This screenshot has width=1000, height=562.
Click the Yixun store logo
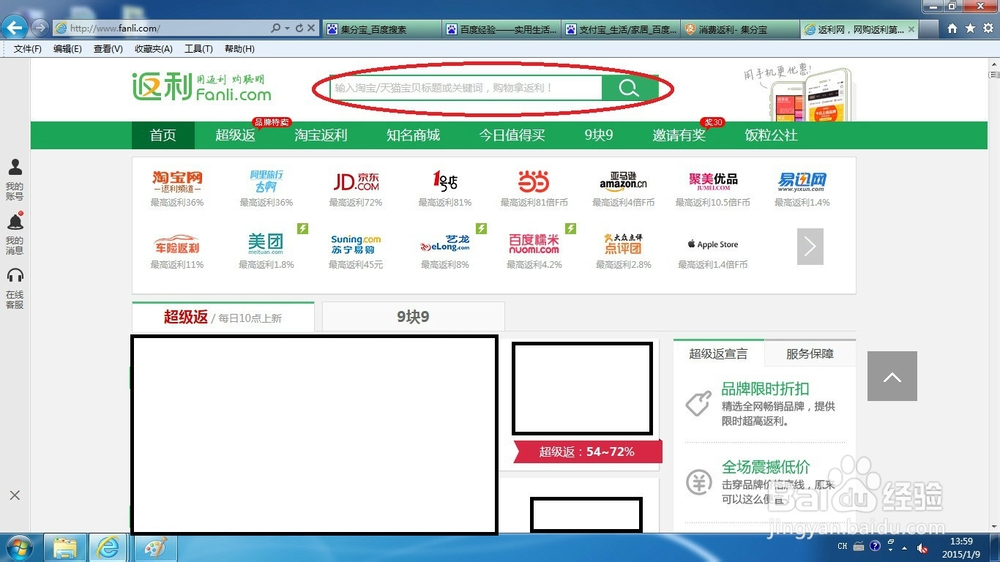802,182
